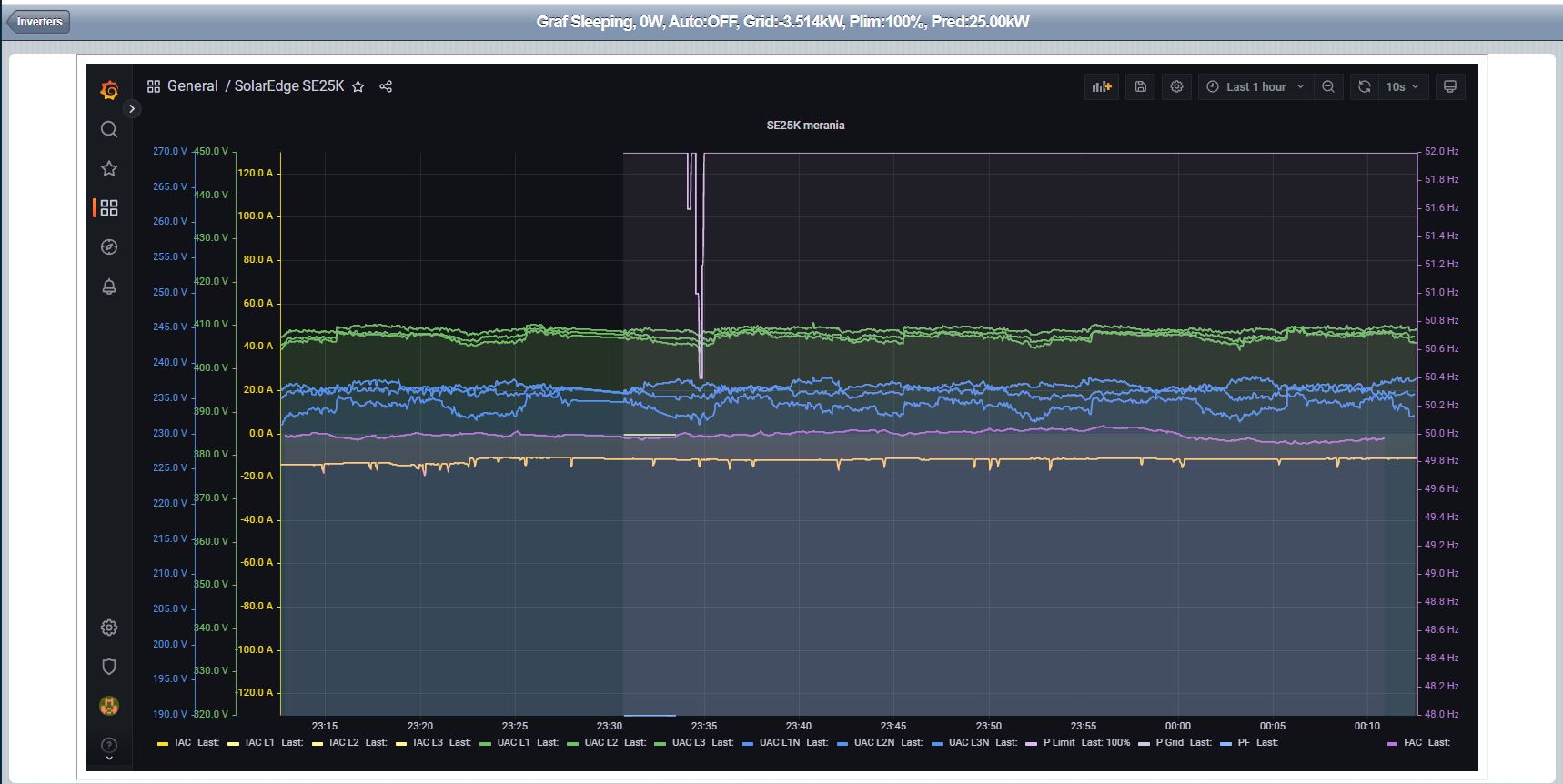Open the Alerting bell icon

coord(109,287)
